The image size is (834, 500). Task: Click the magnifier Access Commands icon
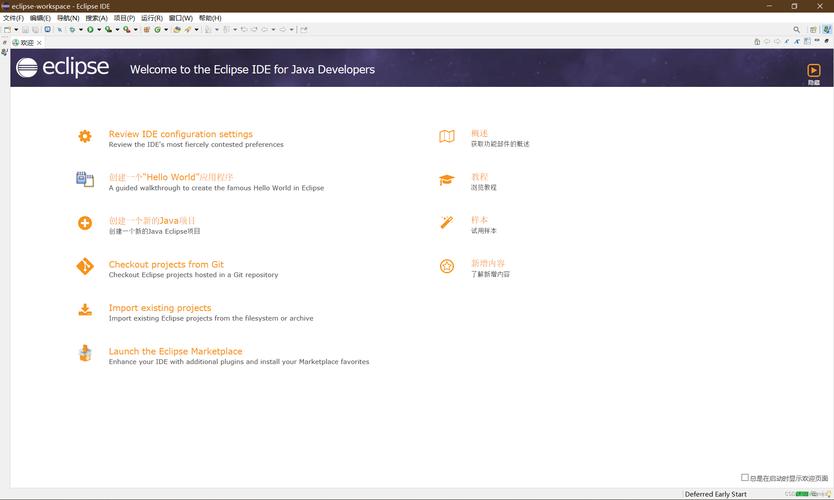coord(796,30)
